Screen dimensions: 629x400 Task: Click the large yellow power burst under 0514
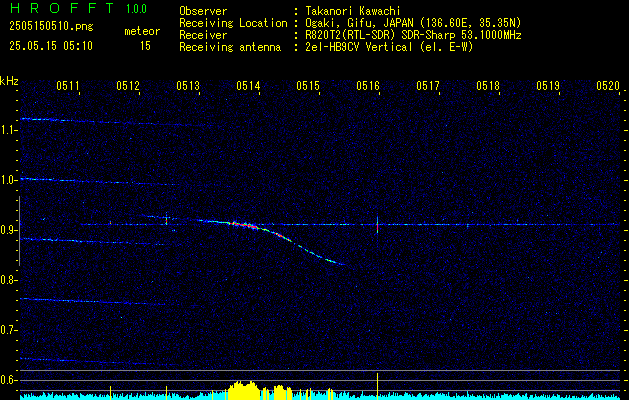click(x=242, y=390)
